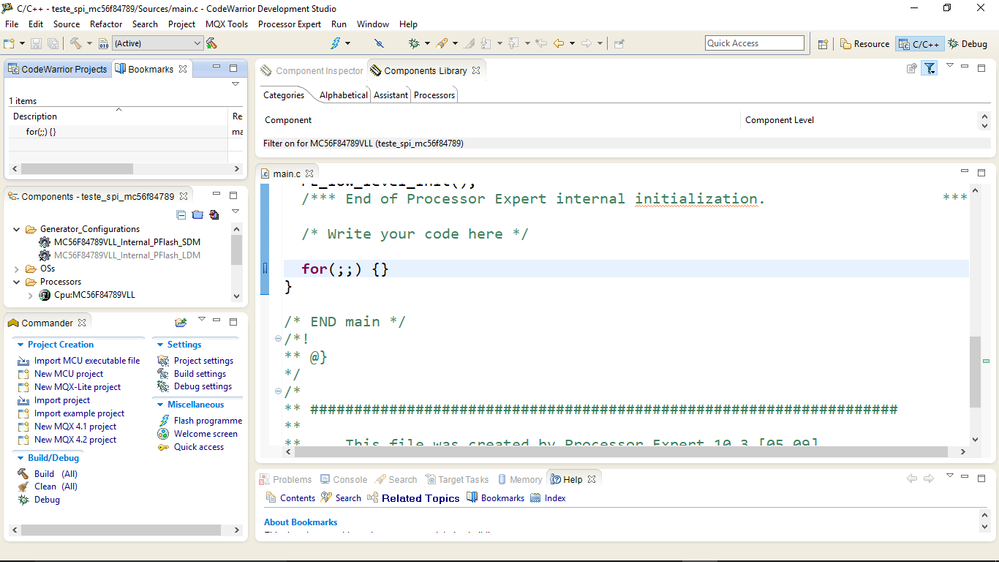Screen dimensions: 999x562
Task: Expand the Cpu:MC56F84789VLL node
Action: tap(30, 295)
